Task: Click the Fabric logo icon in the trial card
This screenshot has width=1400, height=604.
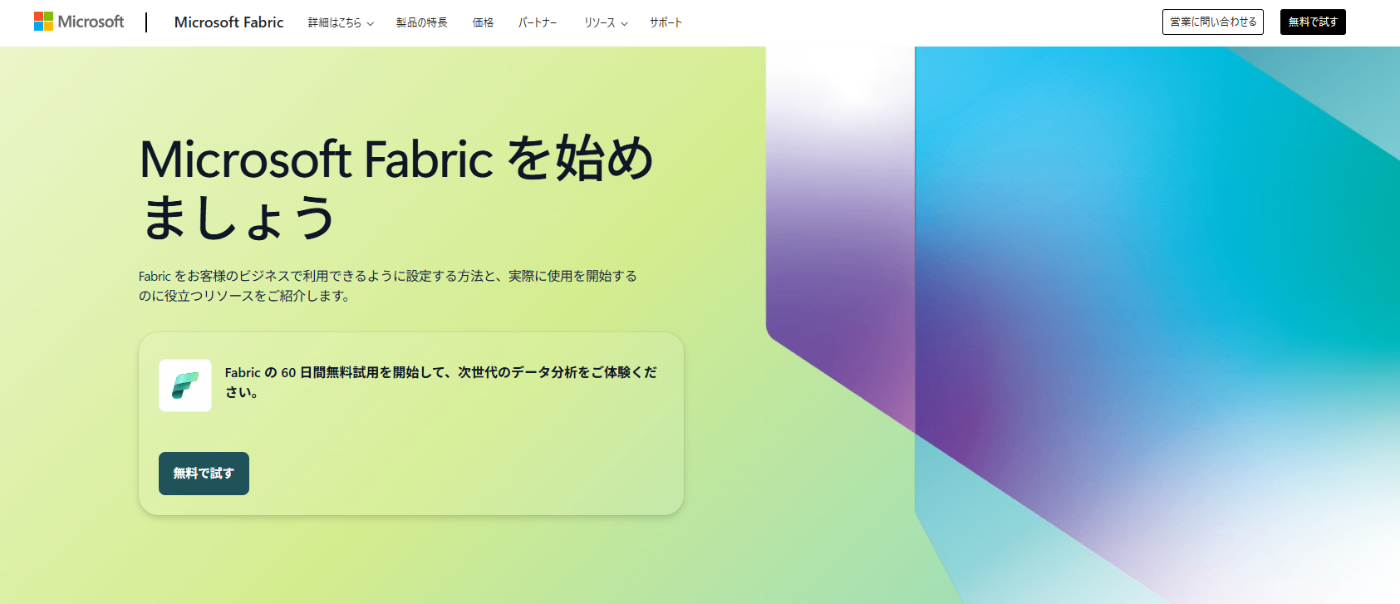Action: (x=185, y=385)
